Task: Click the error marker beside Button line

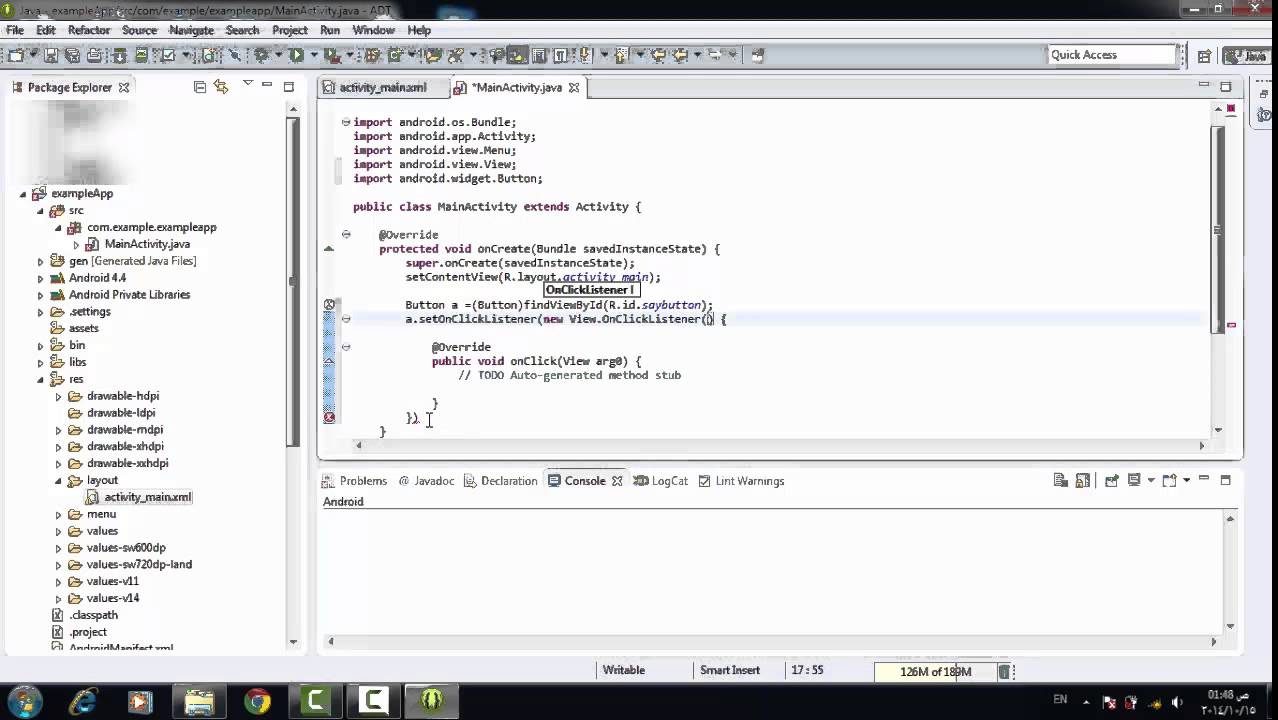Action: pos(329,305)
